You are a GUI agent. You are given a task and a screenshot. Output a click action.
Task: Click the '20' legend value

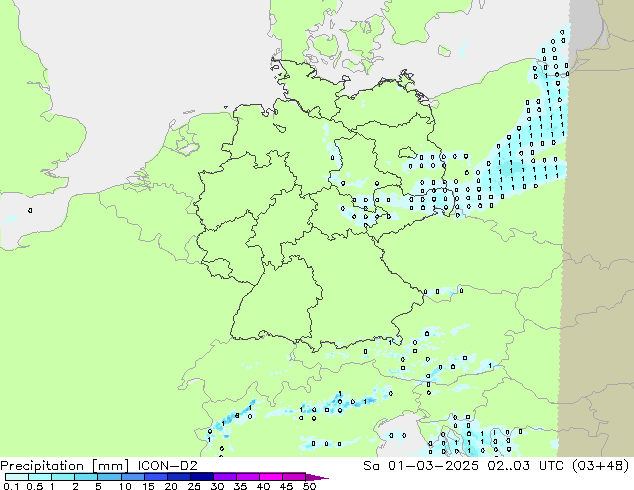[171, 486]
